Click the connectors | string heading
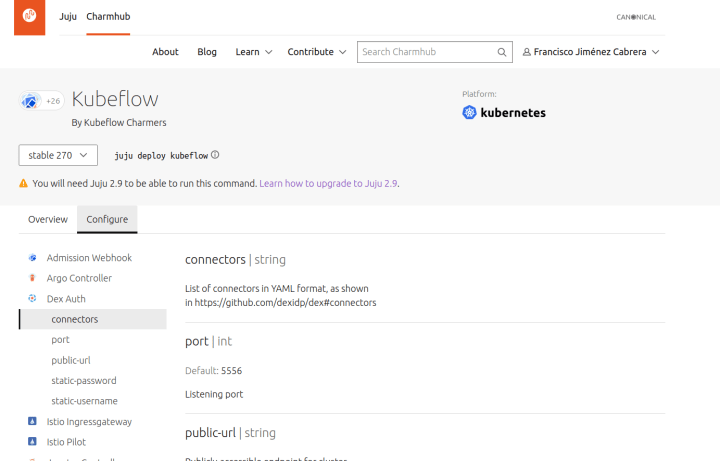Screen dimensions: 720x461 (235, 260)
